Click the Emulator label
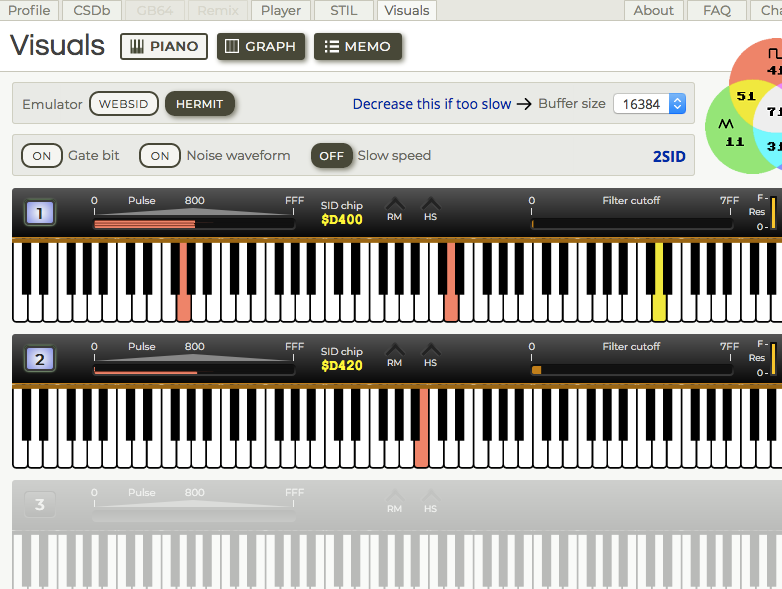782x589 pixels. pos(52,104)
